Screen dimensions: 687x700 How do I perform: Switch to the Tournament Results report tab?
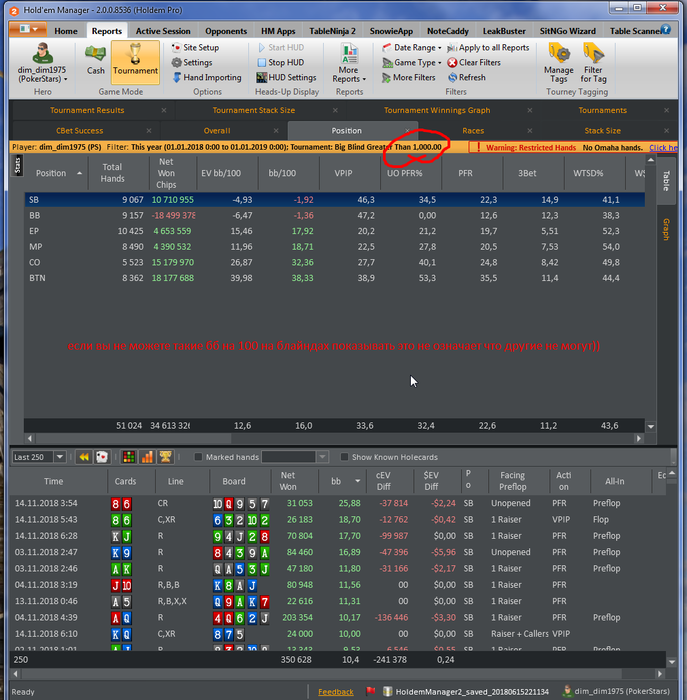[87, 110]
